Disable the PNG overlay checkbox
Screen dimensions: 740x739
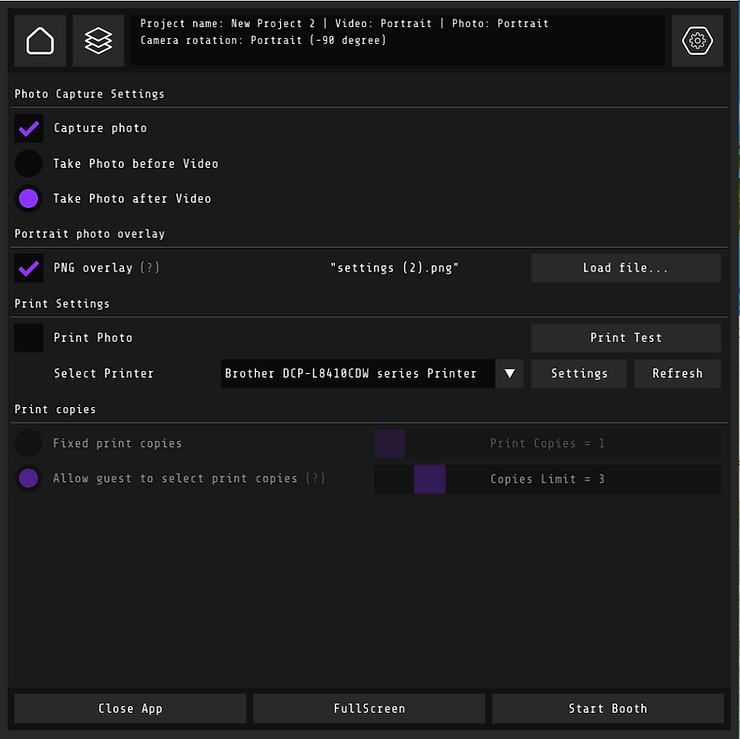pos(29,268)
